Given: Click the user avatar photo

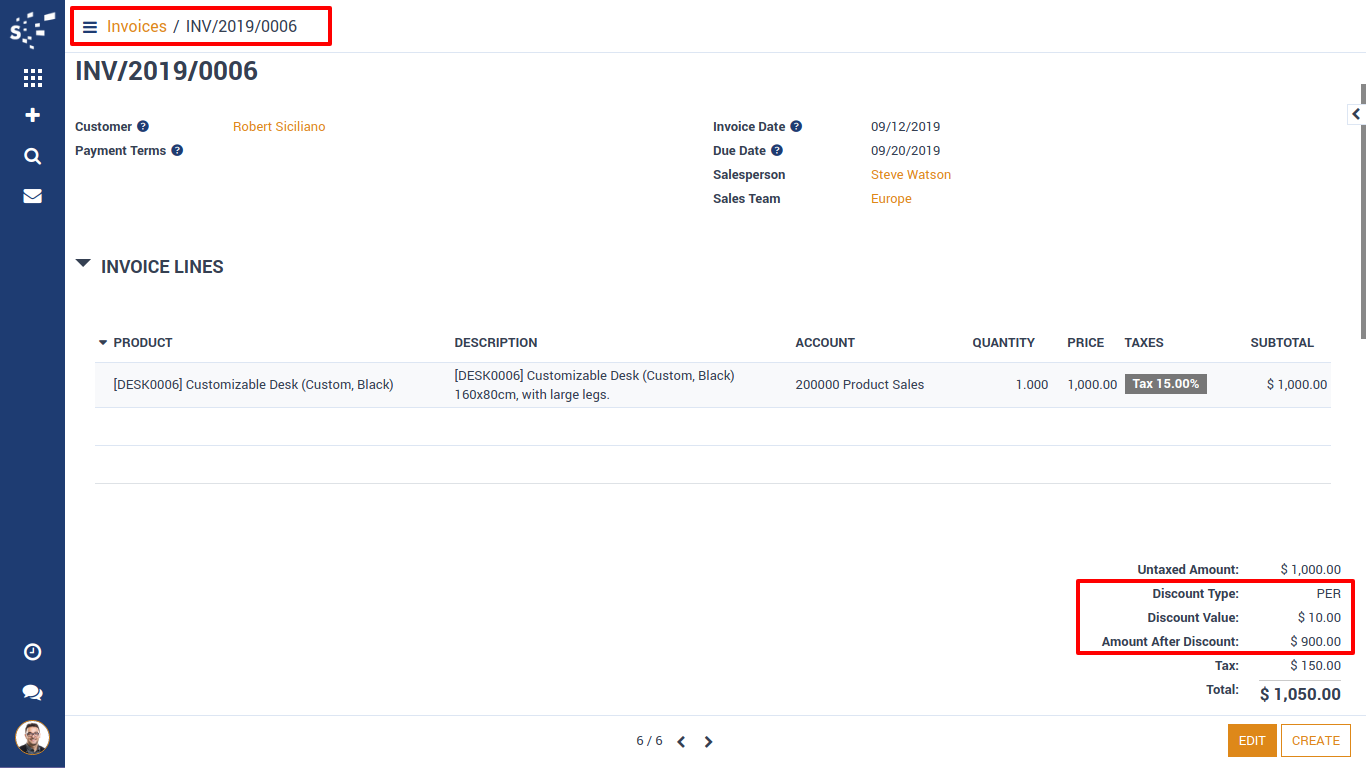Looking at the screenshot, I should pos(32,738).
